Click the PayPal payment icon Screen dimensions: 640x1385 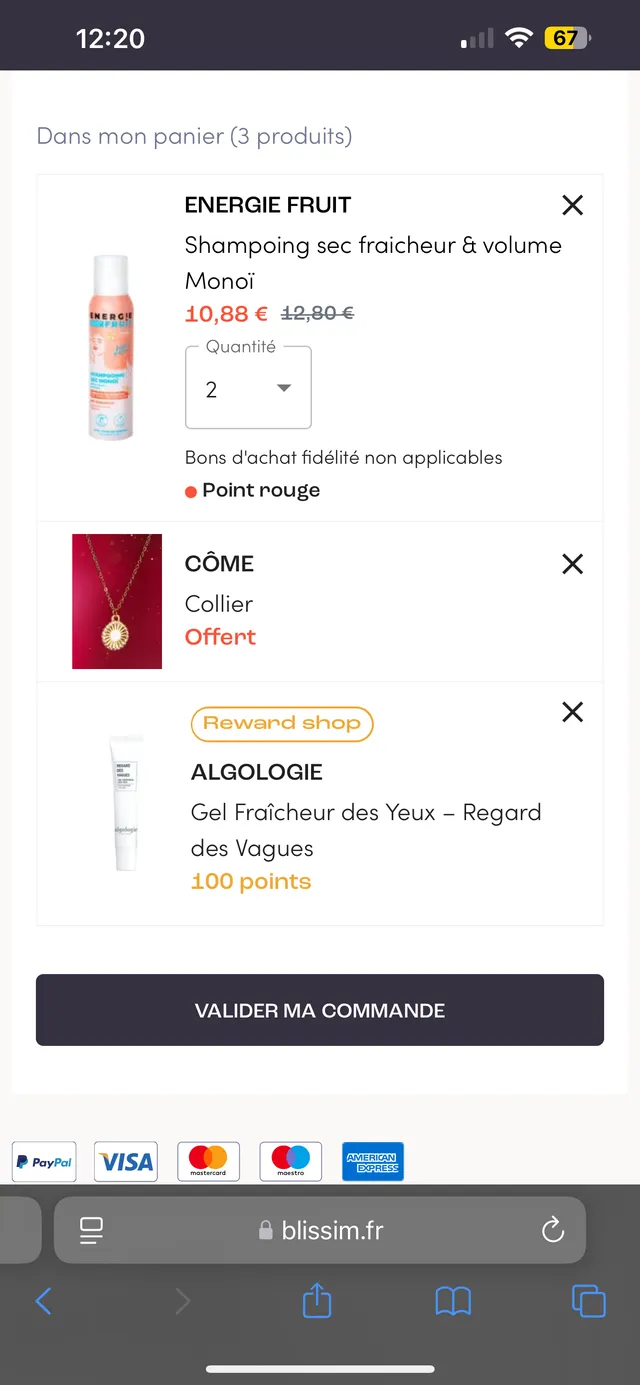43,1161
